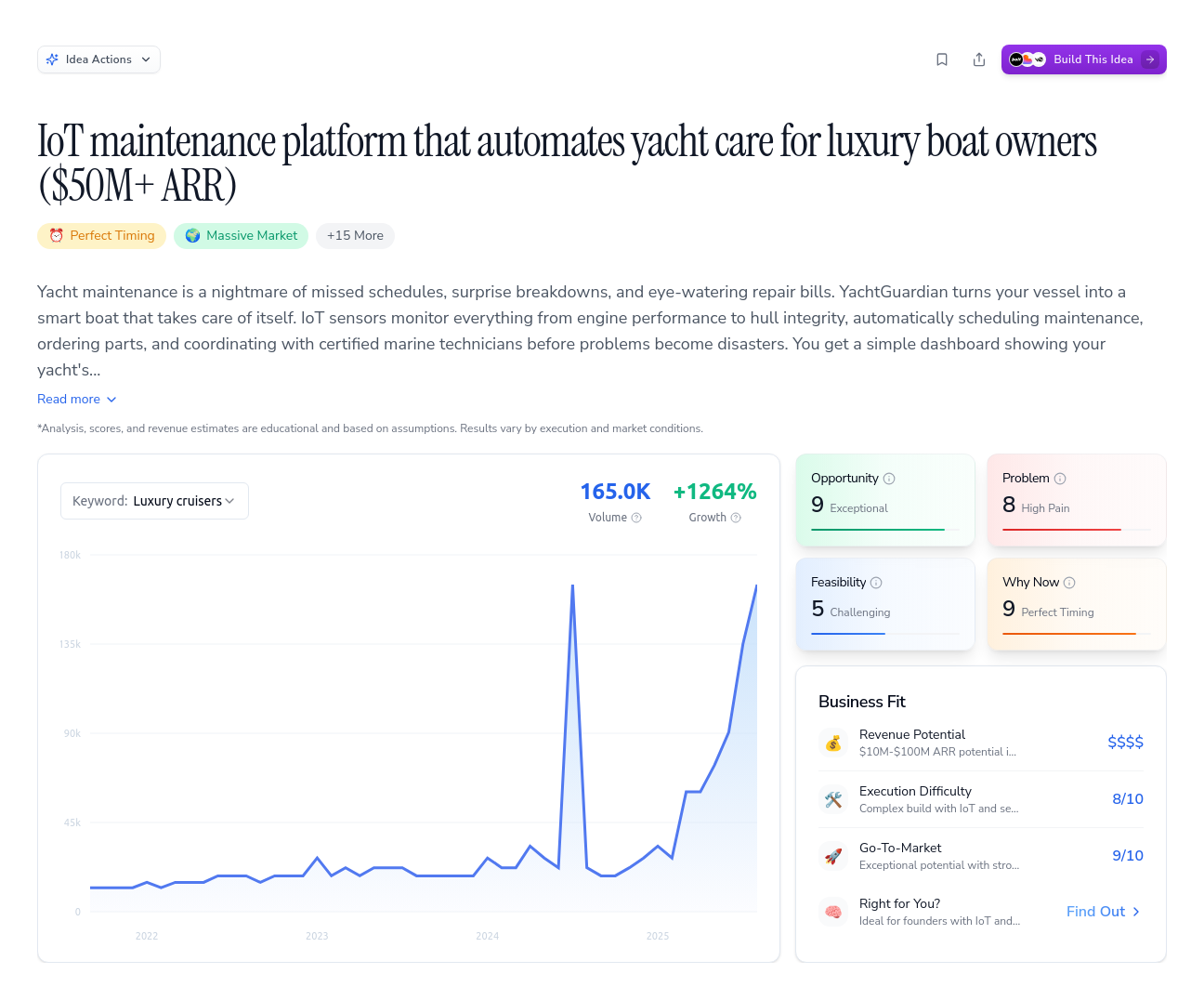Click info icon next to Feasibility
The height and width of the screenshot is (1000, 1204).
876,583
